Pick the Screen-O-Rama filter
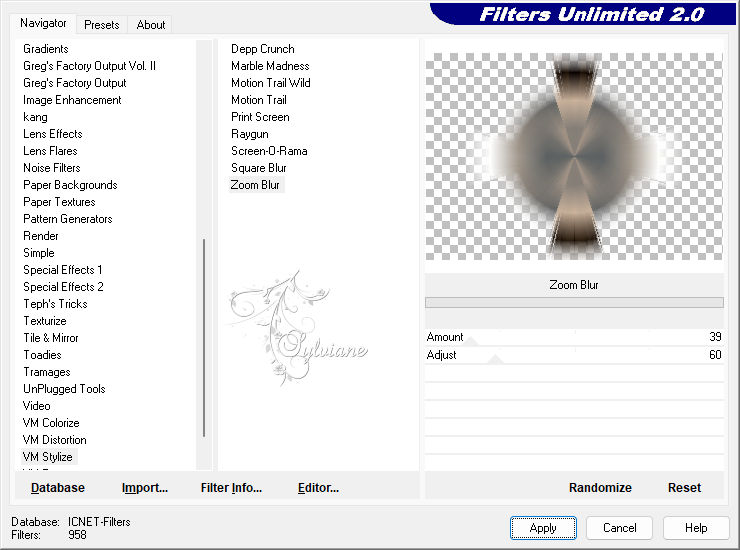 click(269, 151)
